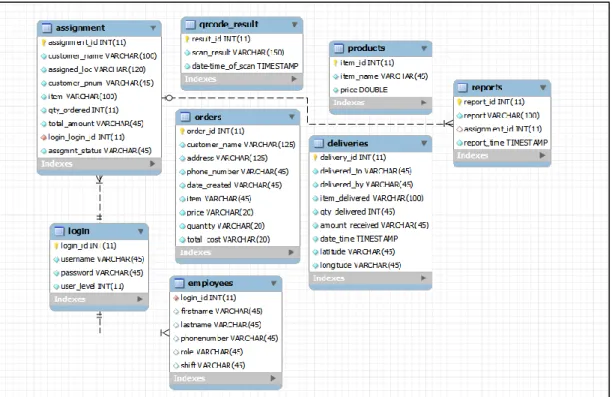Click the latitude column diamond icon
This screenshot has width=612, height=397.
315,252
